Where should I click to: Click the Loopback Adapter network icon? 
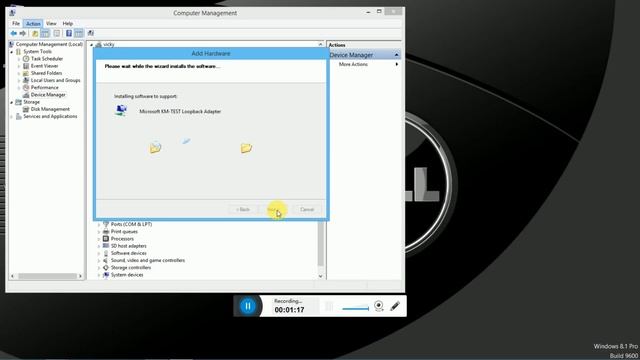(x=121, y=111)
